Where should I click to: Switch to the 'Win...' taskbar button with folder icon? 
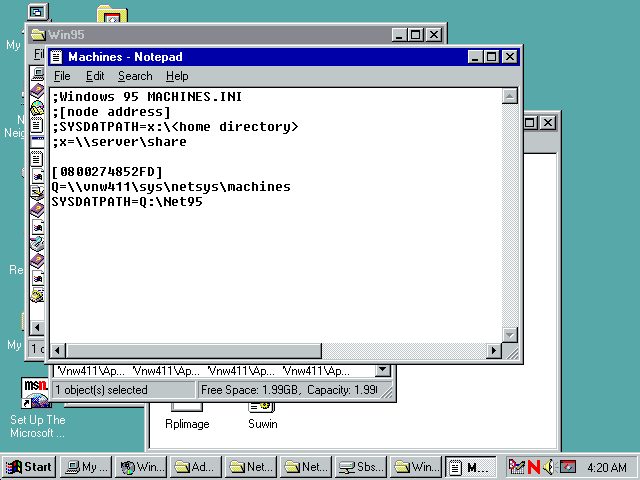(416, 467)
